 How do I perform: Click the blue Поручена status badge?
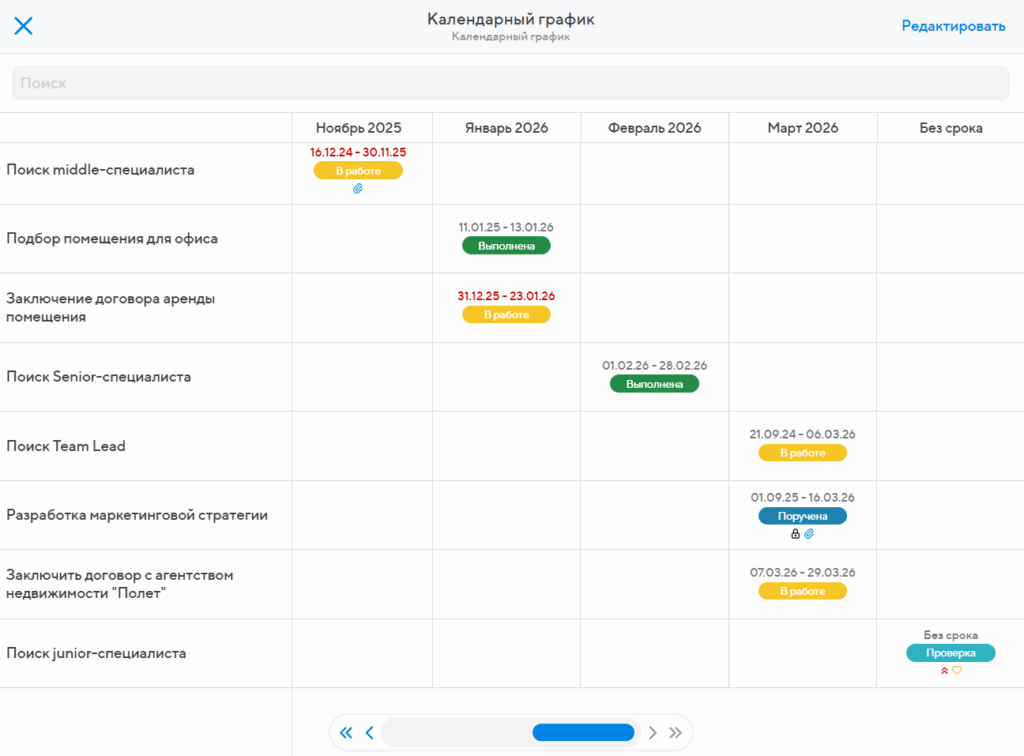coord(802,516)
